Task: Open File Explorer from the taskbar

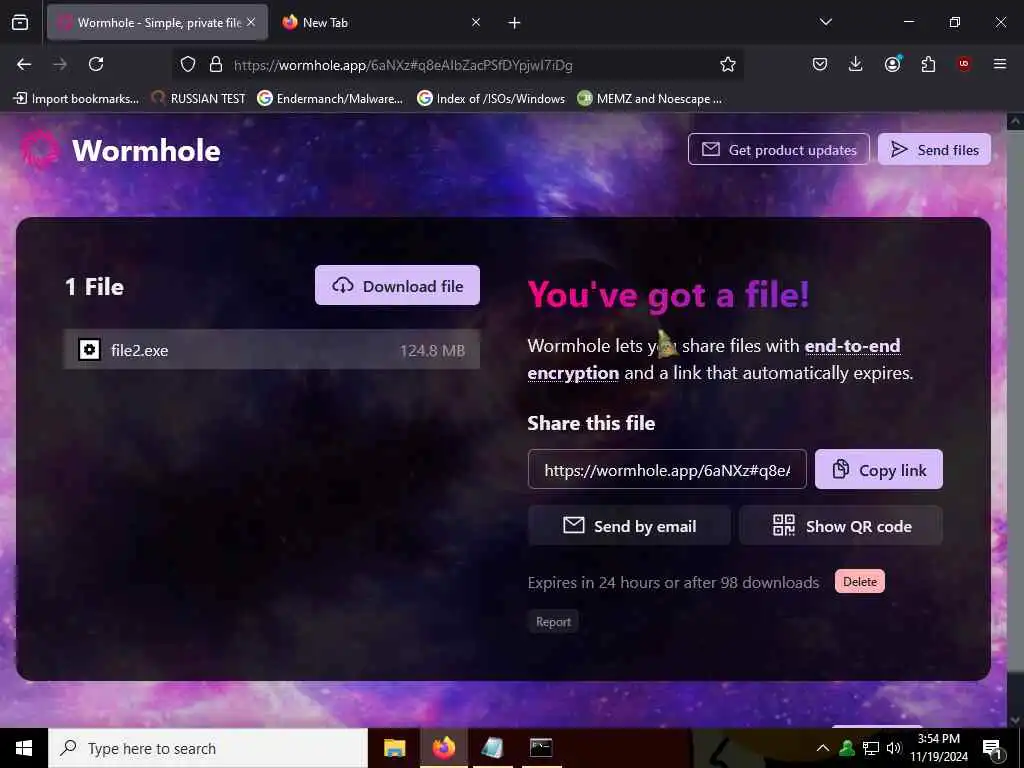Action: tap(394, 748)
